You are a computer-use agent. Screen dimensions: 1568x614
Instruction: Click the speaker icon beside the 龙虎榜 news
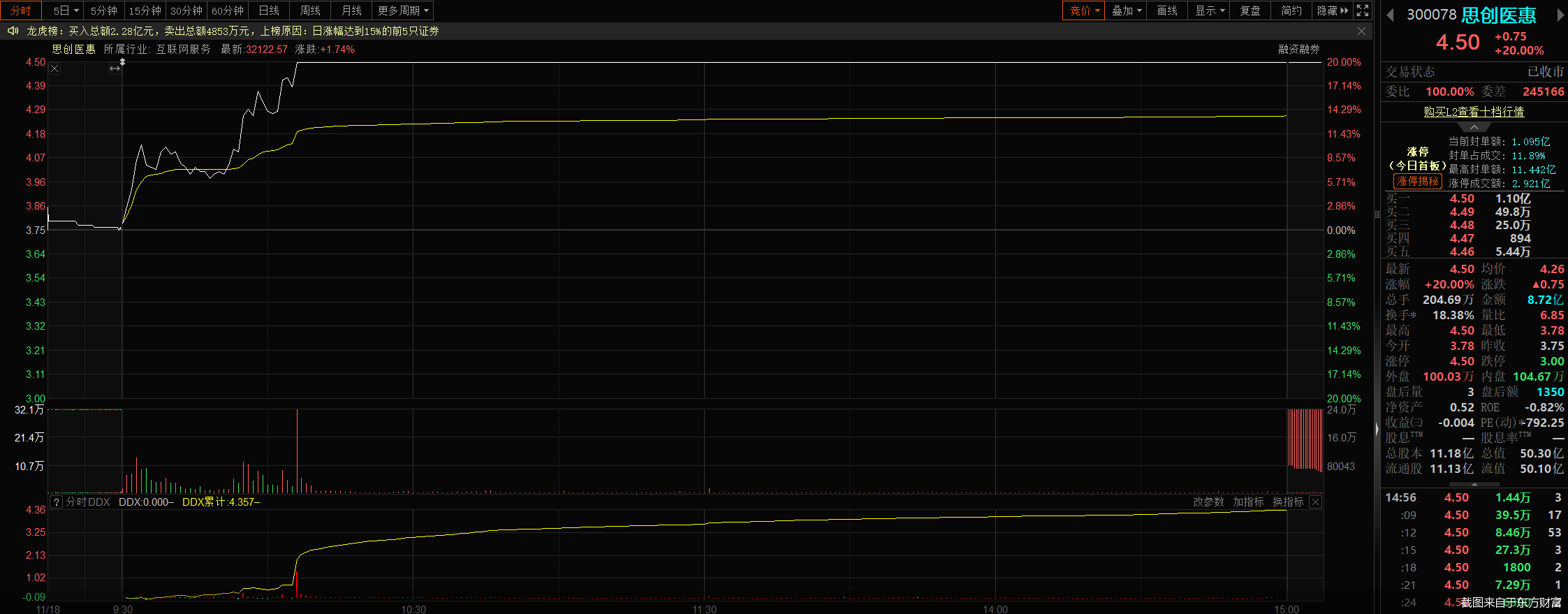13,31
